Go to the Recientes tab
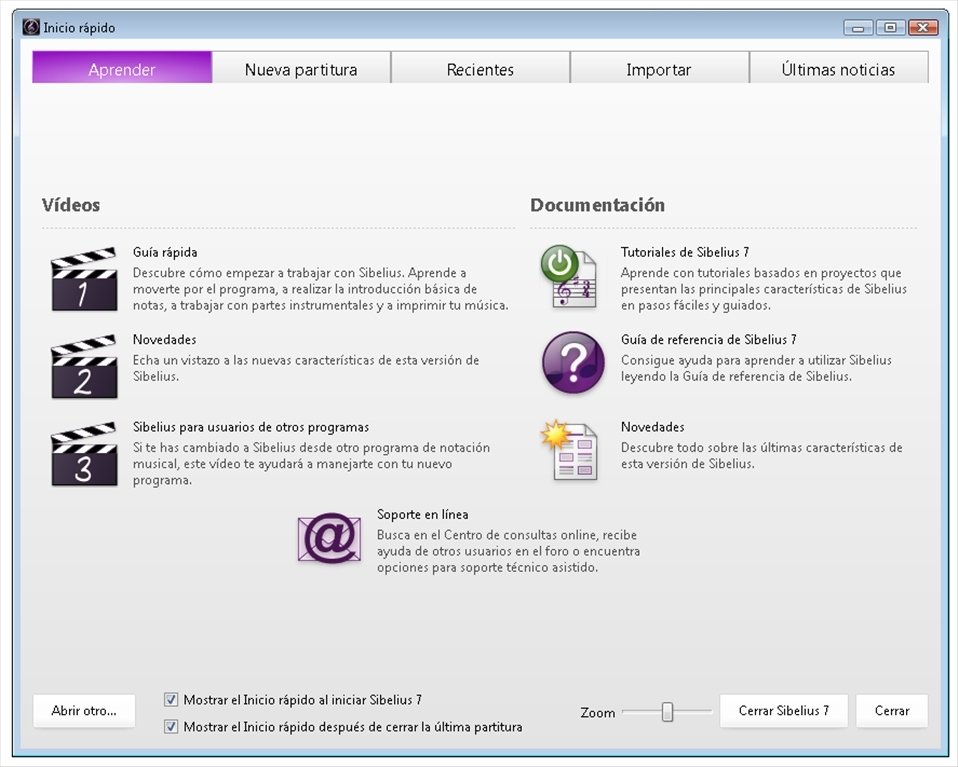This screenshot has height=767, width=958. click(480, 67)
